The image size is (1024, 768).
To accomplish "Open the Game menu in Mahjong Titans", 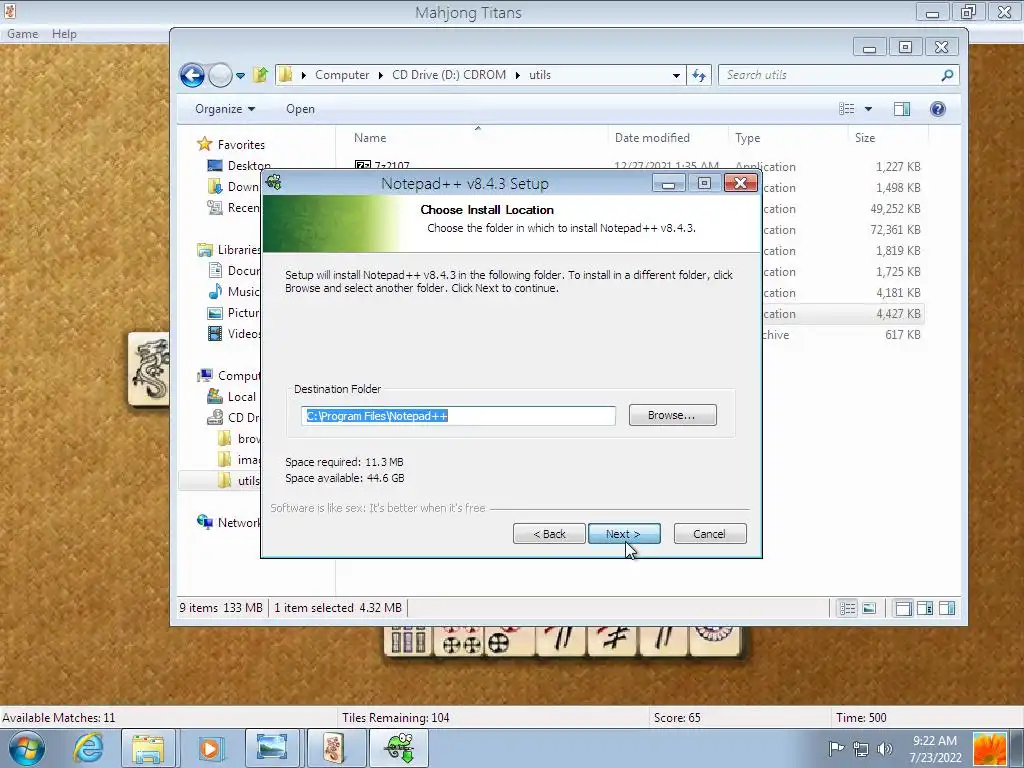I will 22,34.
